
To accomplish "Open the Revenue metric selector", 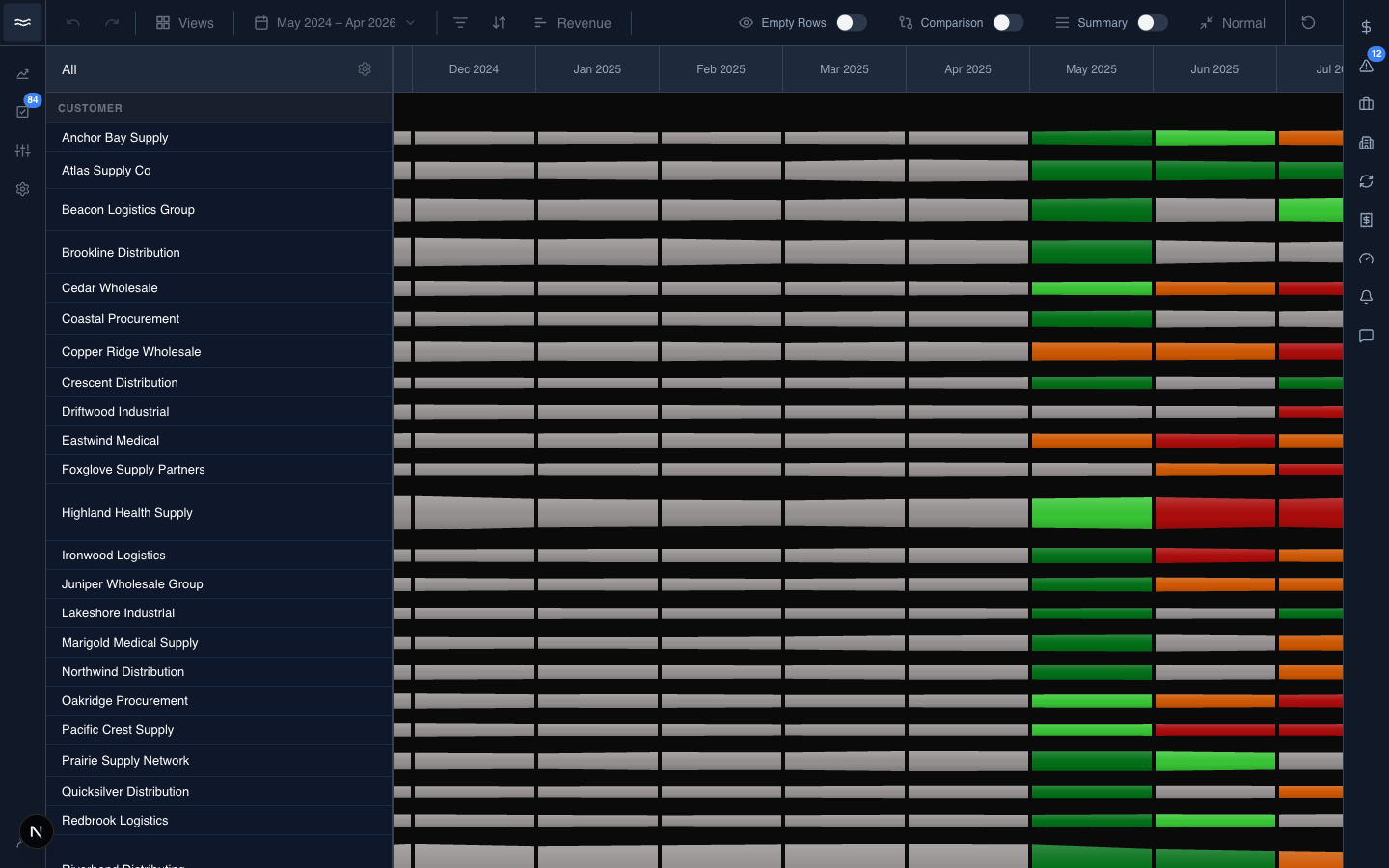I will 573,22.
